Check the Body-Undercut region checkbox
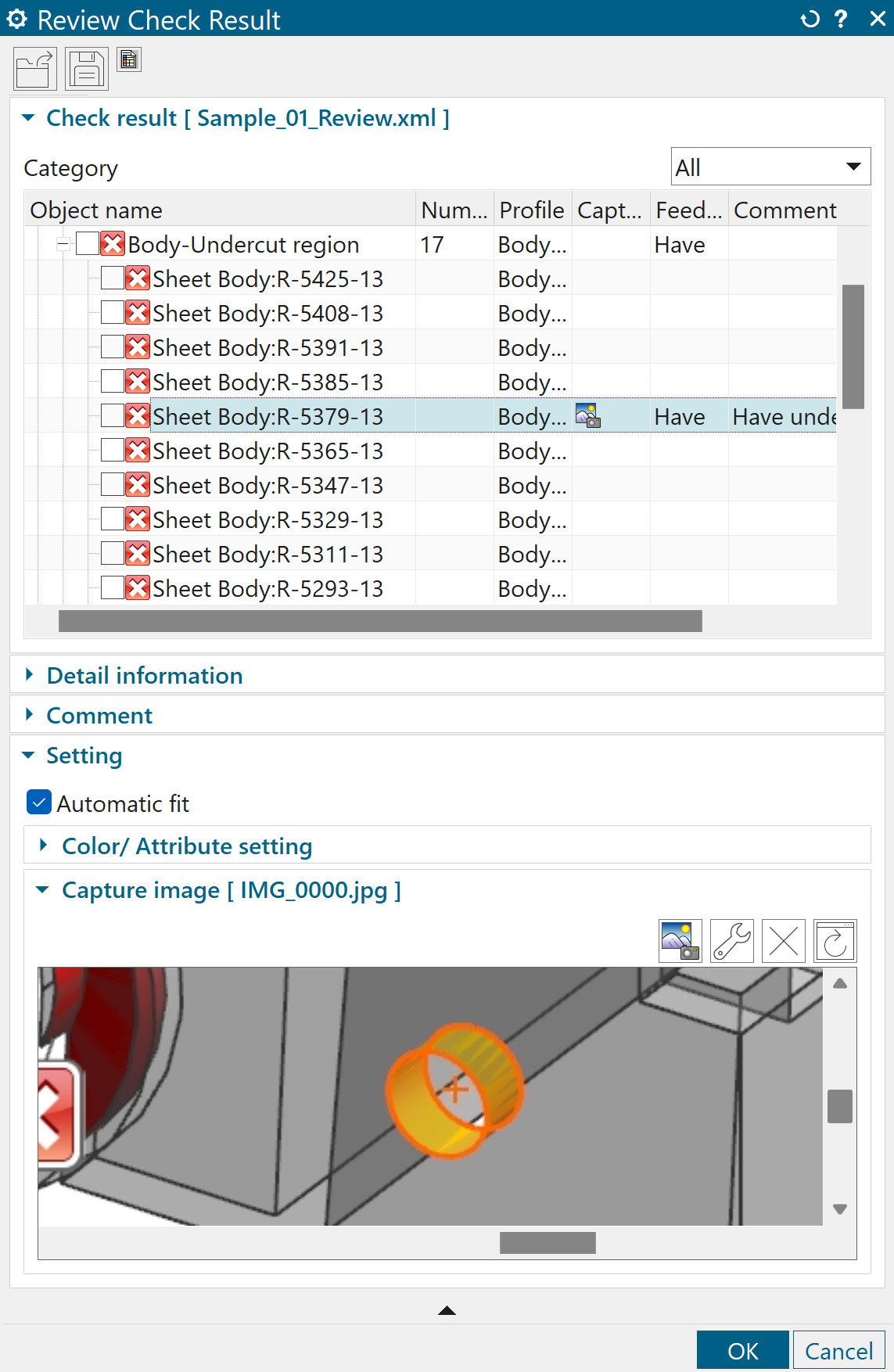The width and height of the screenshot is (894, 1372). click(x=88, y=244)
